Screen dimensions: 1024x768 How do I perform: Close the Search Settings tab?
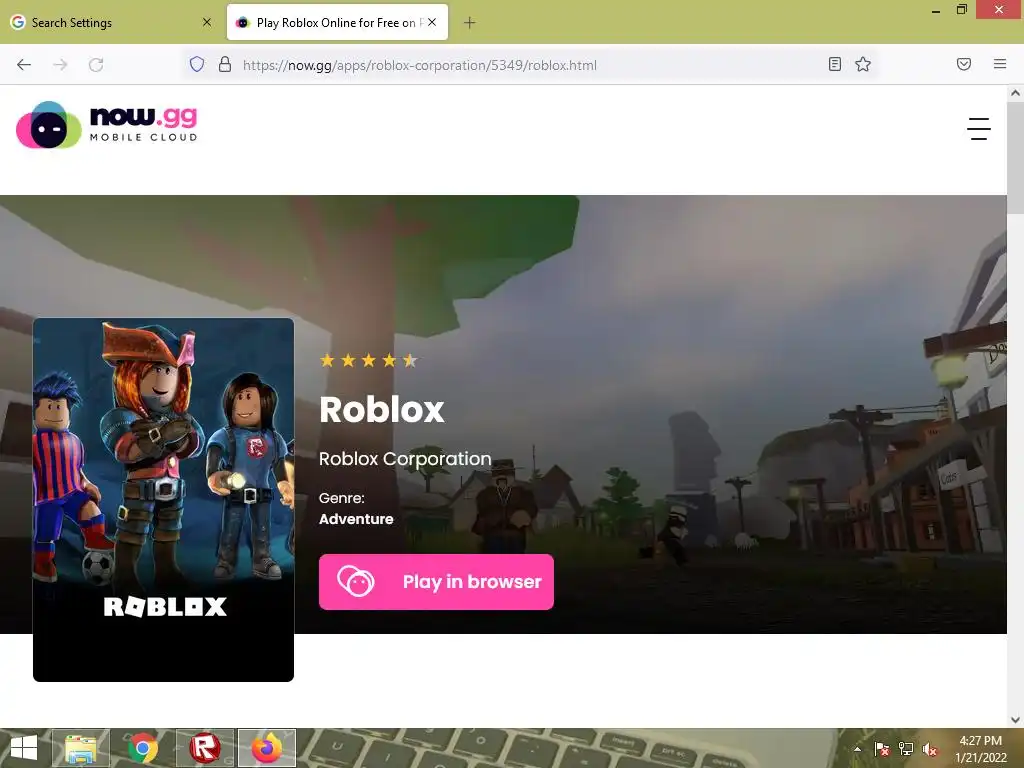pyautogui.click(x=207, y=22)
